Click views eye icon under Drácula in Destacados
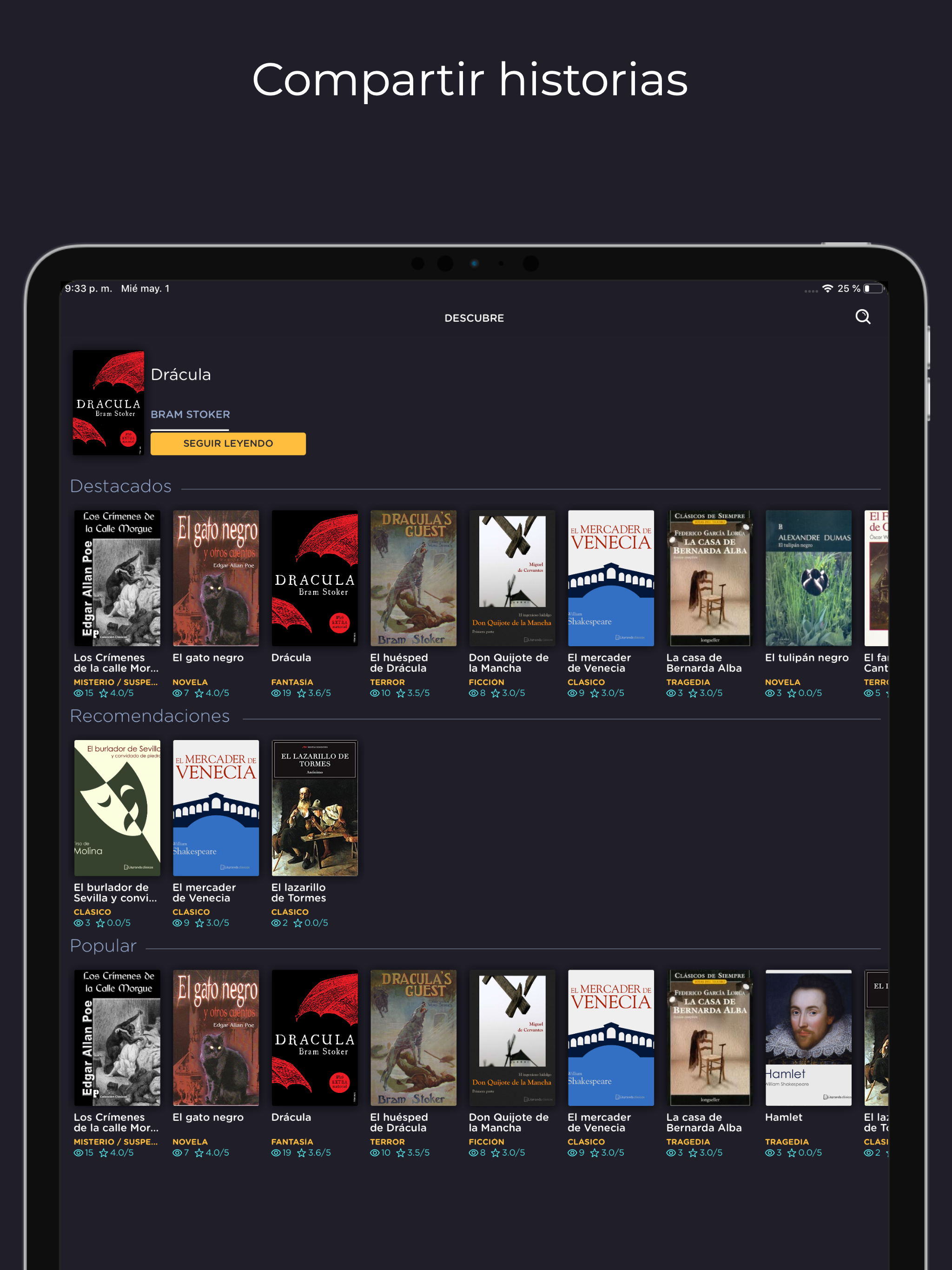This screenshot has width=952, height=1270. (276, 693)
